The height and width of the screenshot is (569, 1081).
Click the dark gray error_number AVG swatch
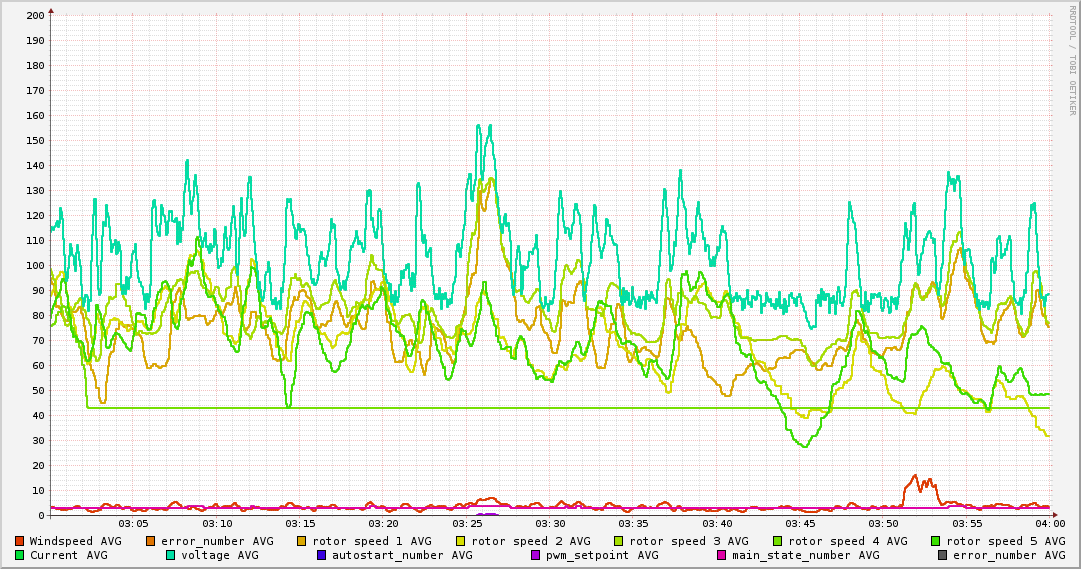[942, 555]
